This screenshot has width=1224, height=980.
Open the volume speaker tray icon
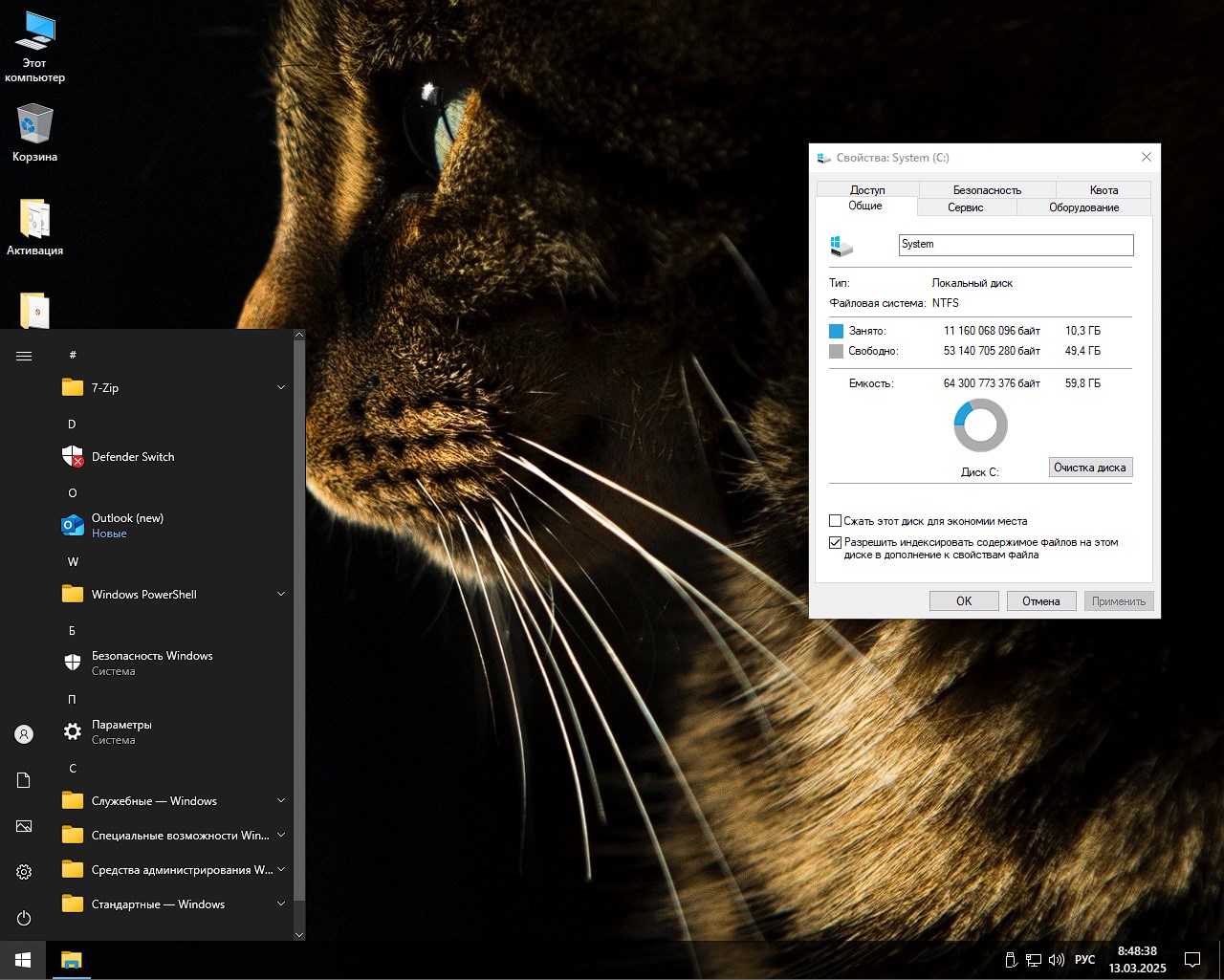point(1057,960)
